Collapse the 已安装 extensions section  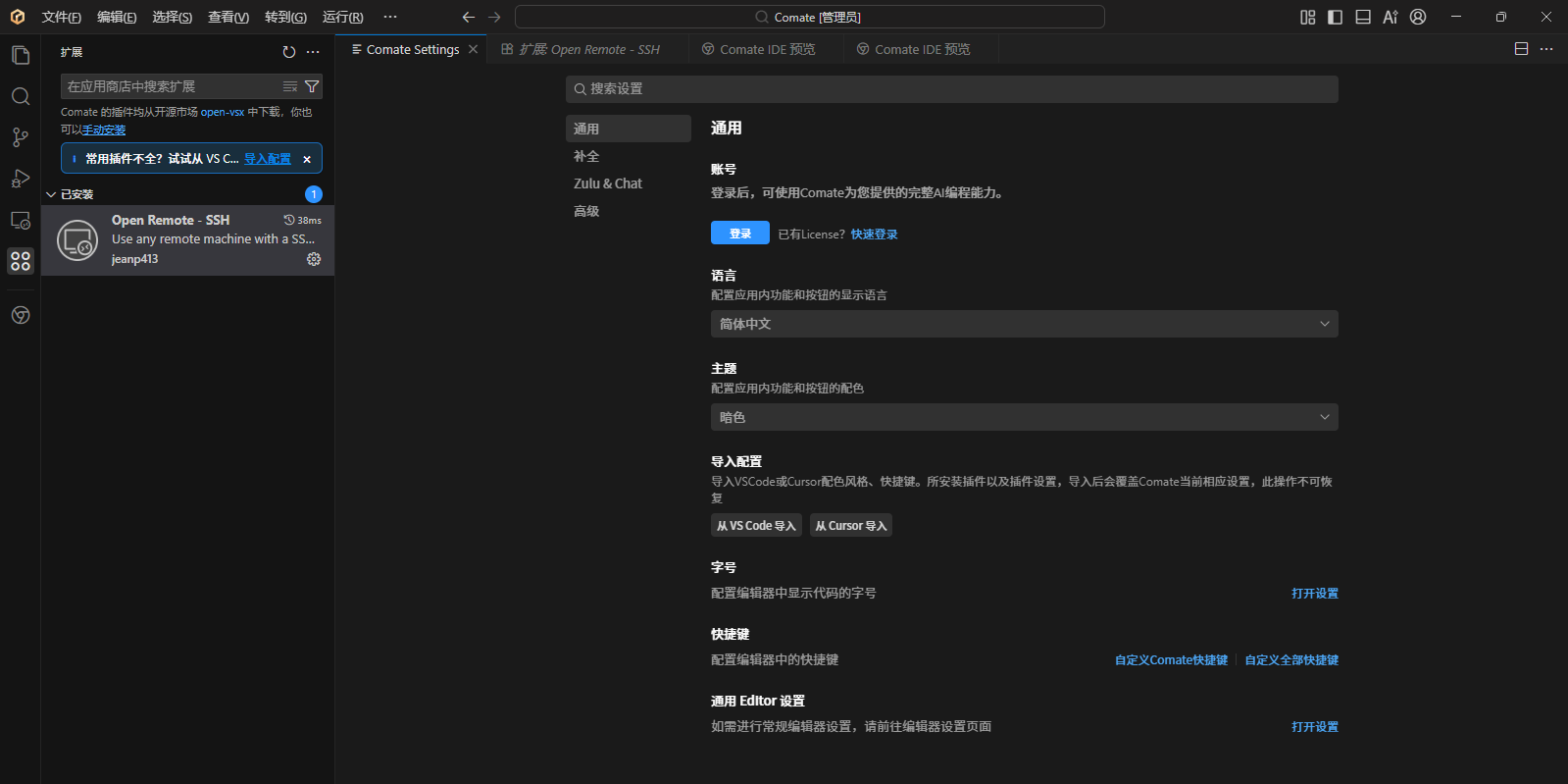coord(51,194)
